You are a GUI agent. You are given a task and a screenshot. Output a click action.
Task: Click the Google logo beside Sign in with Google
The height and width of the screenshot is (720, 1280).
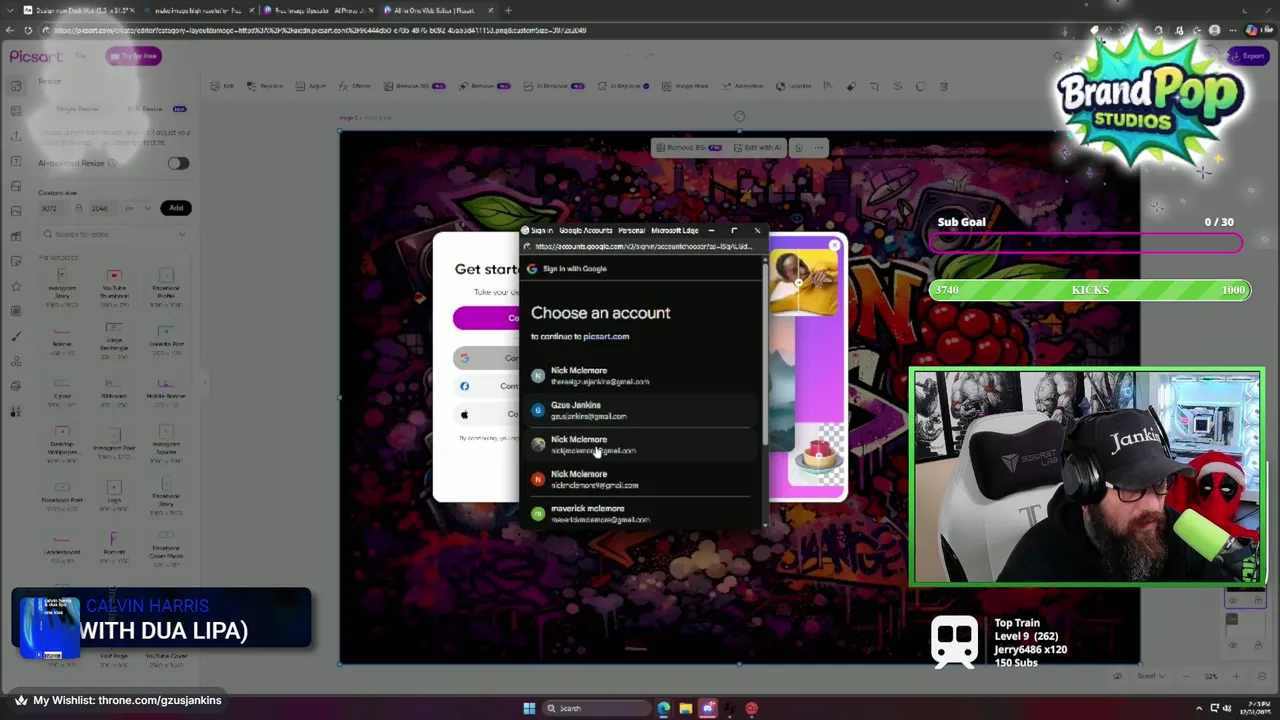point(532,269)
